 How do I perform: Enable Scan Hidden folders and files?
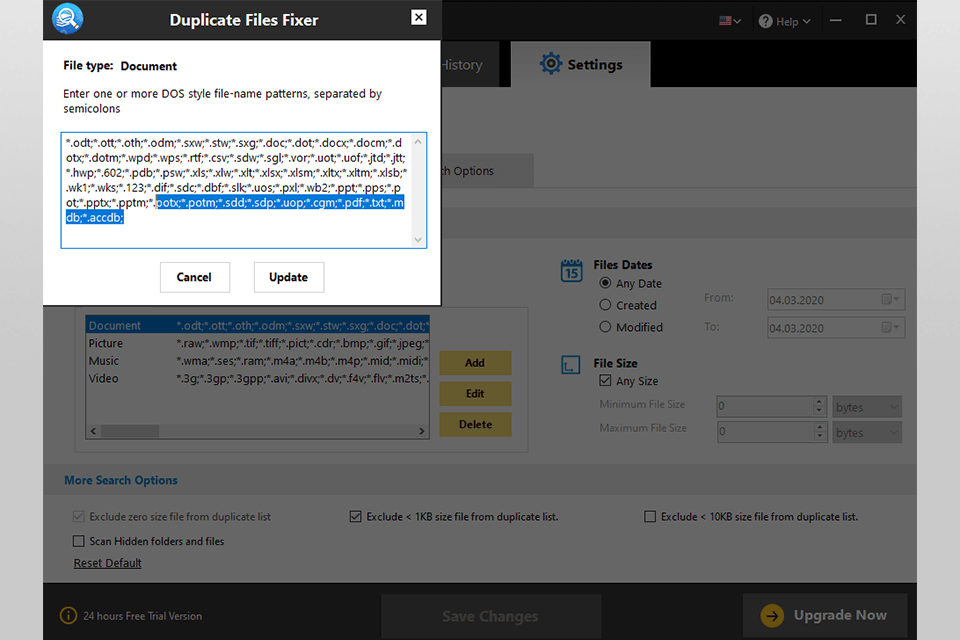[x=78, y=541]
